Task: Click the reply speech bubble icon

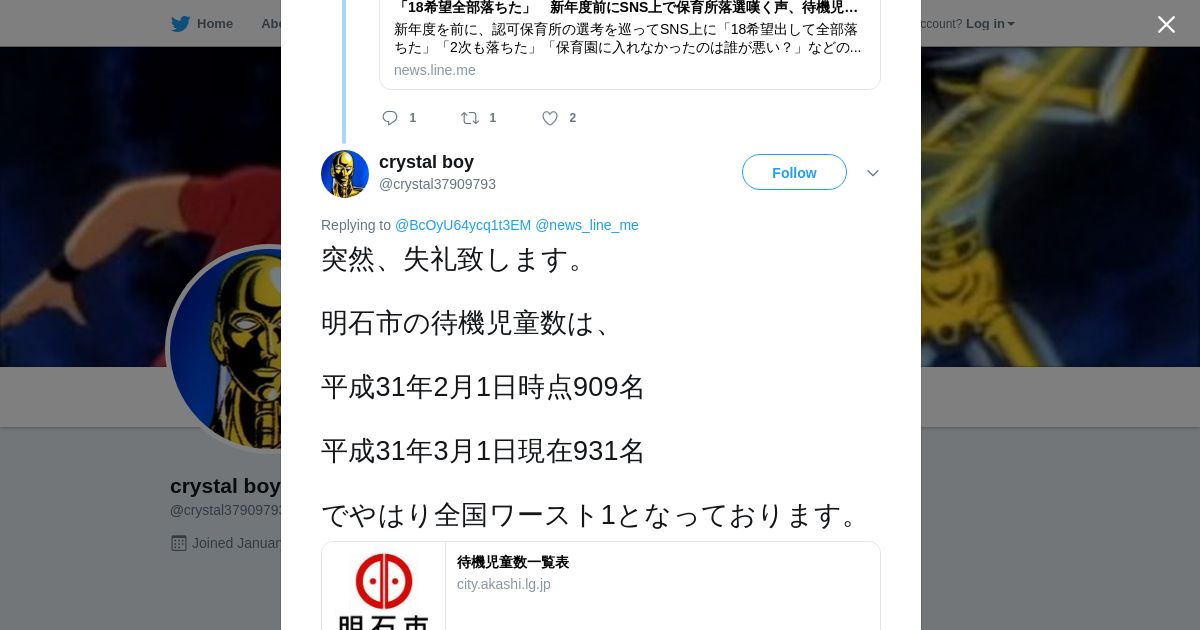Action: 390,118
